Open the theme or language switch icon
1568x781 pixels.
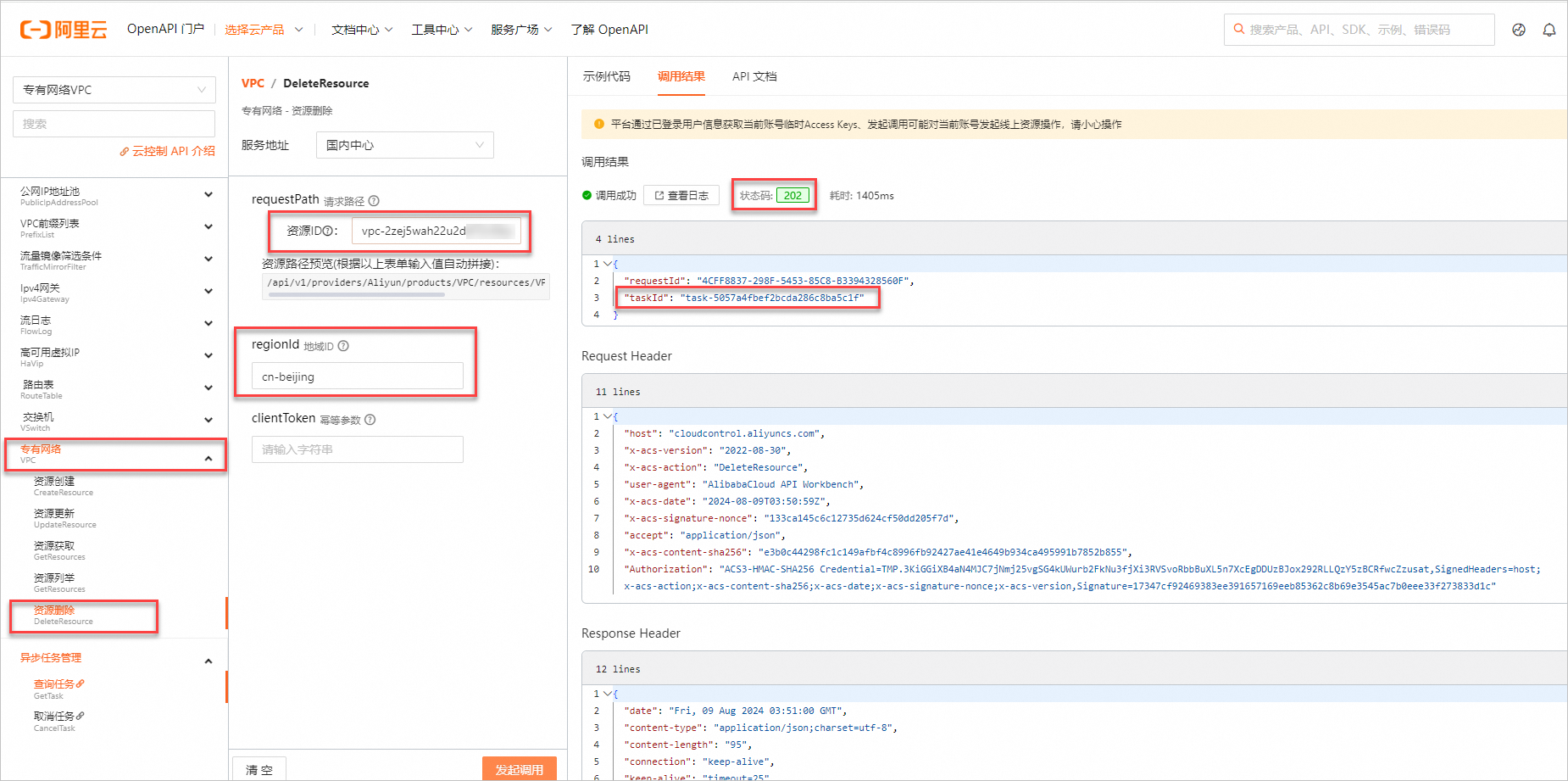pyautogui.click(x=1519, y=30)
